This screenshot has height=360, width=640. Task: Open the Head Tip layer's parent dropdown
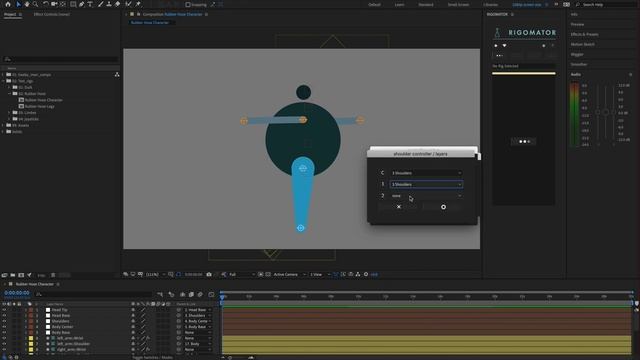pyautogui.click(x=198, y=310)
